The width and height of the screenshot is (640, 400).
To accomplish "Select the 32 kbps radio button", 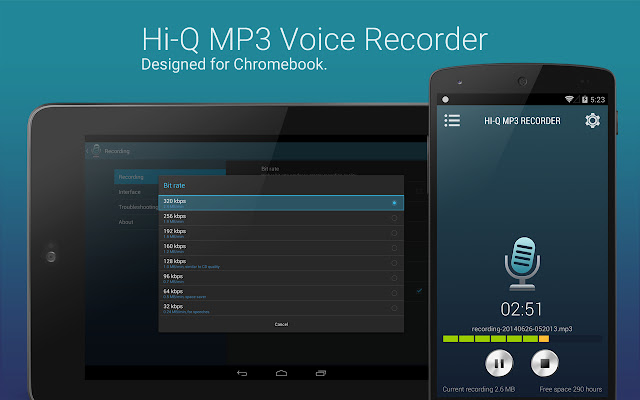I will coord(394,308).
